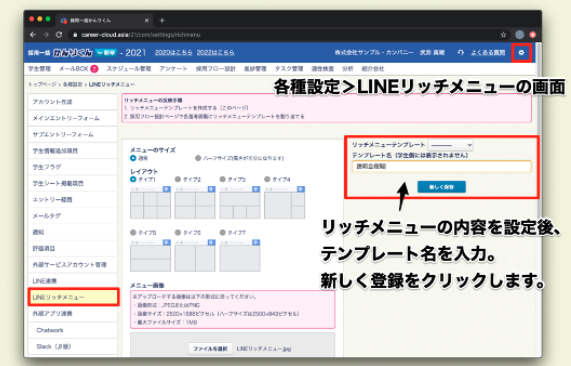Image resolution: width=571 pixels, height=366 pixels.
Task: Reload the page with browser refresh icon
Action: (x=59, y=35)
